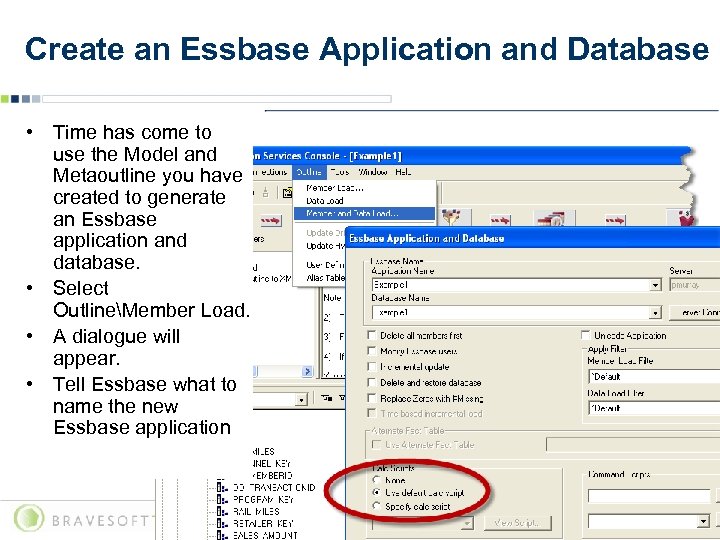This screenshot has height=540, width=720.
Task: Click the server Connect button
Action: [x=695, y=313]
